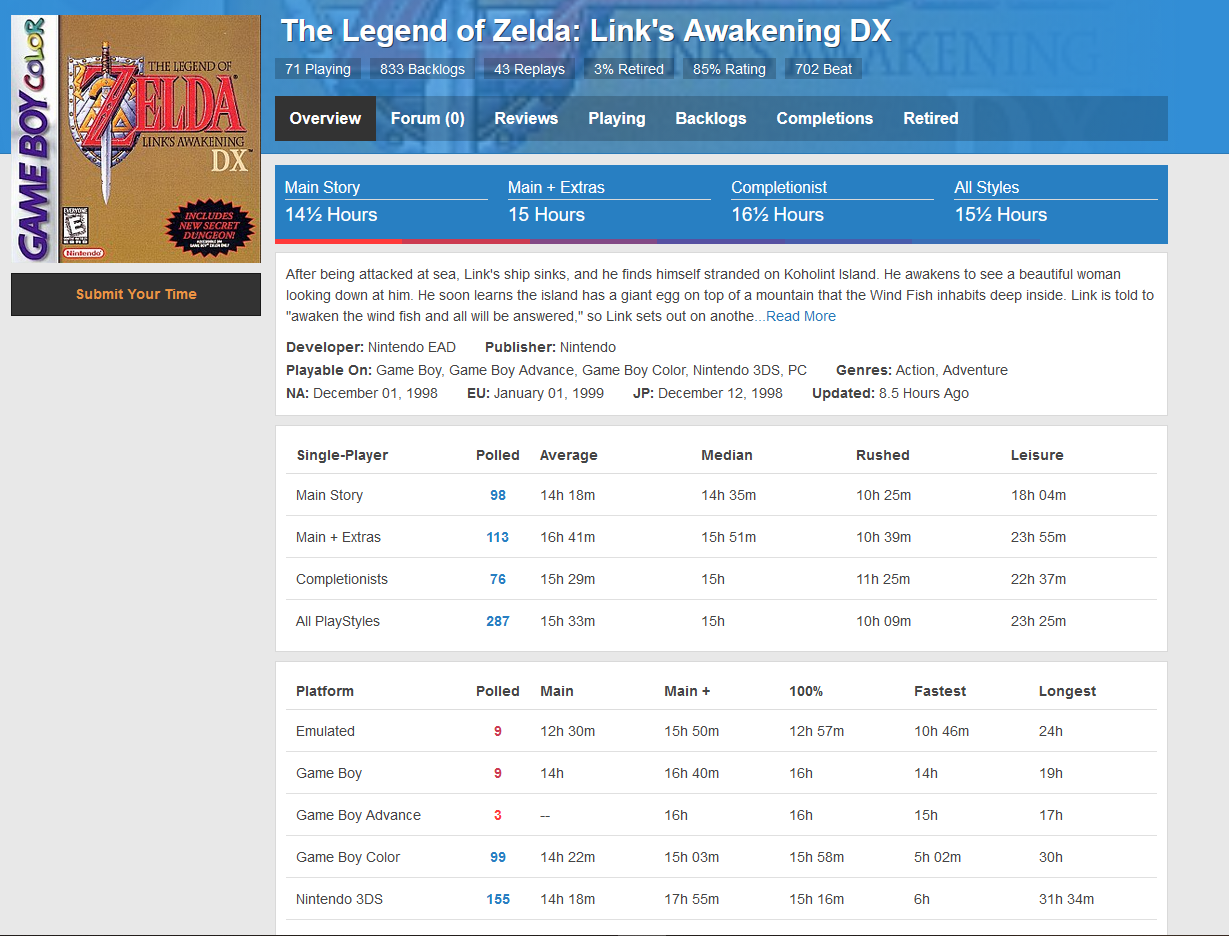This screenshot has width=1229, height=936.
Task: Switch to the Playing tab
Action: pos(617,118)
